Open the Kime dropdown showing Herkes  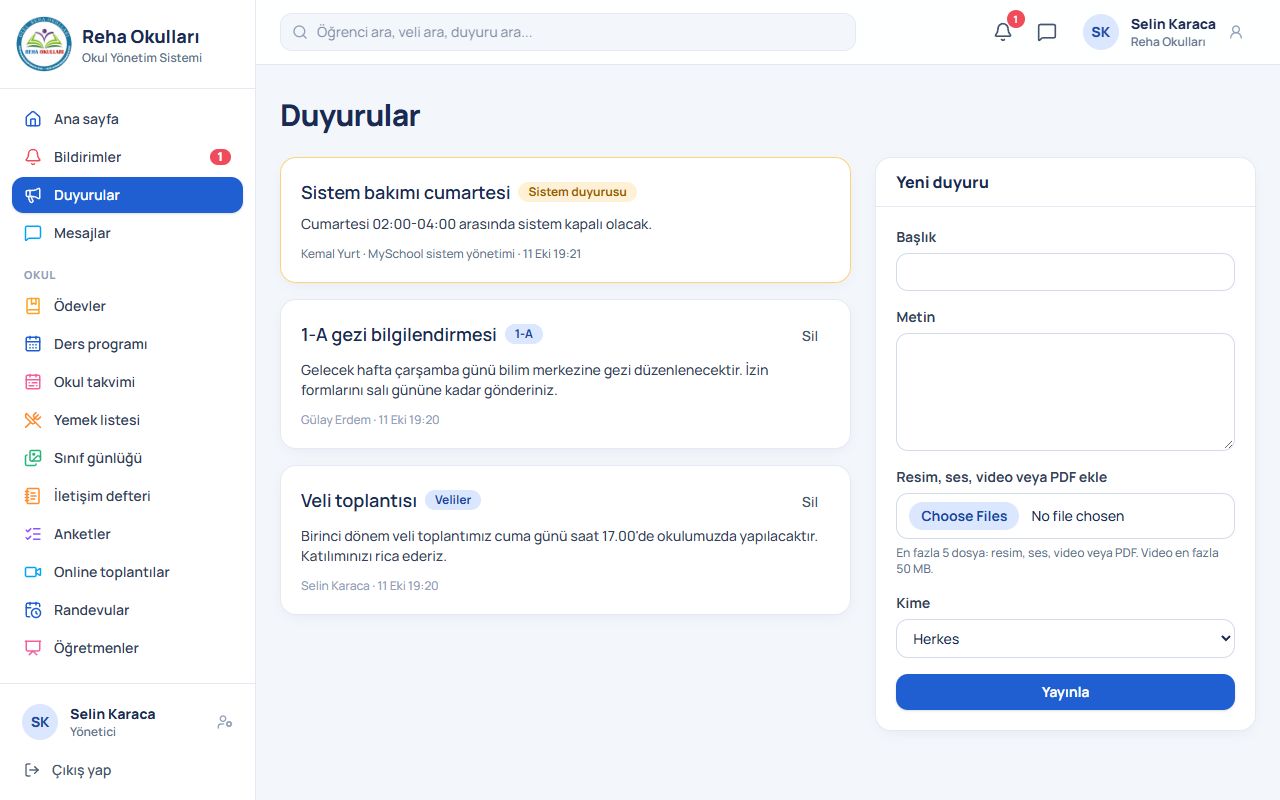(1065, 639)
